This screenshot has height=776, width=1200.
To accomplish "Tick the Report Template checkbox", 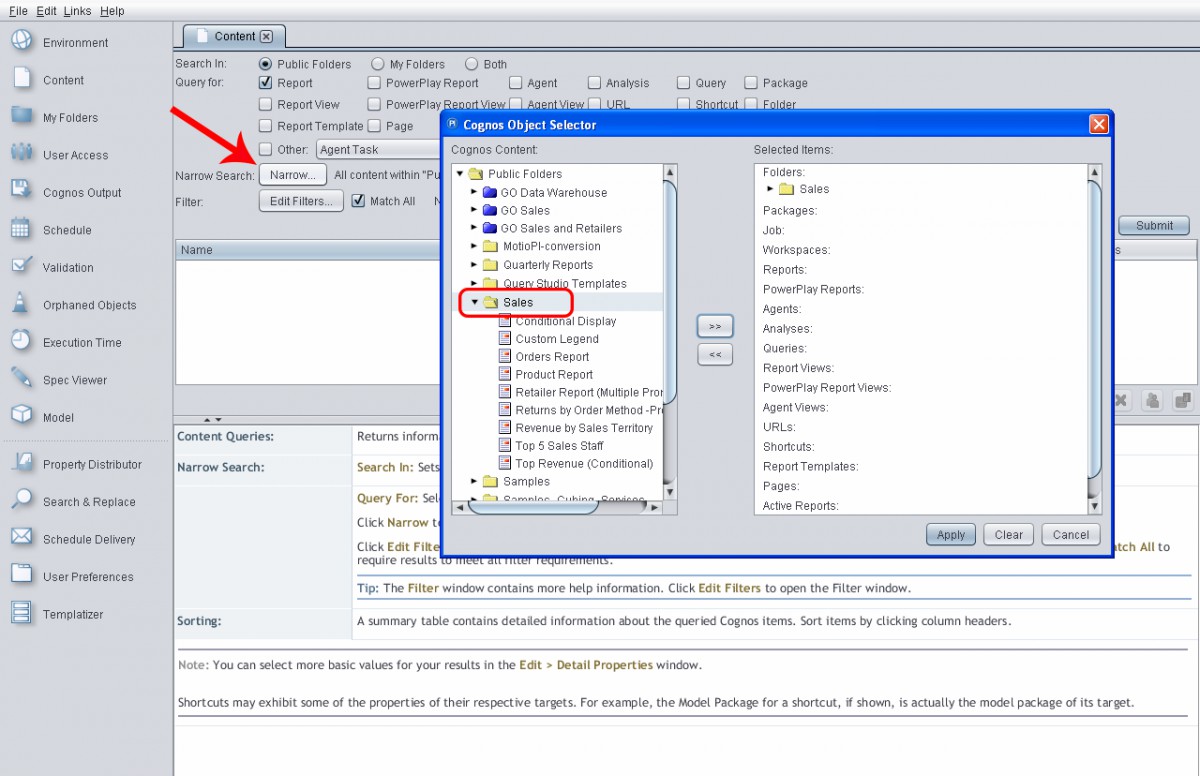I will click(265, 126).
